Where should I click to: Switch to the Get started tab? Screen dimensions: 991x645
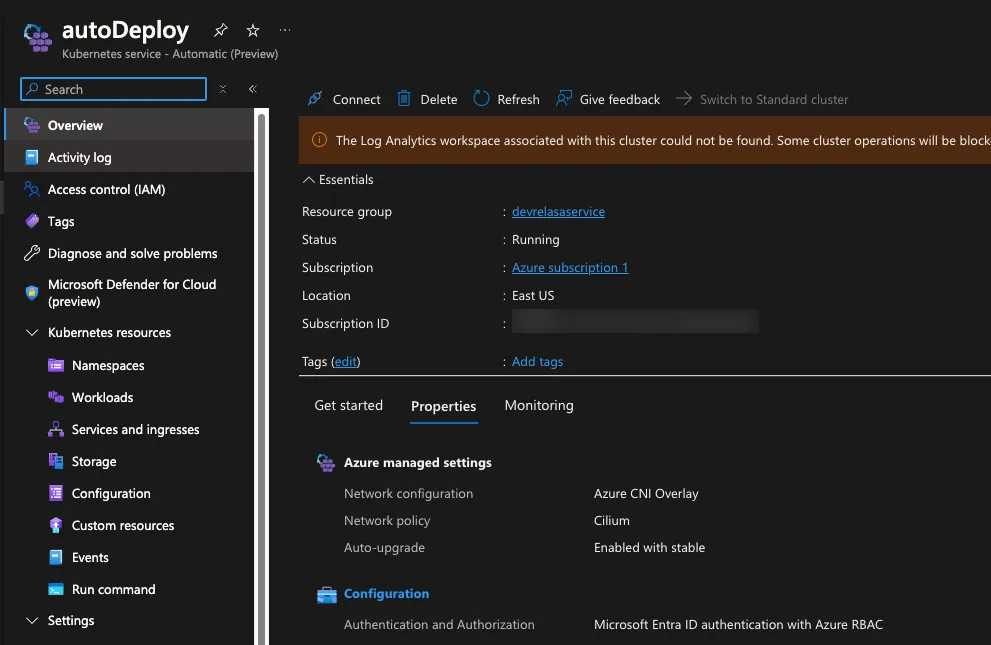pos(348,406)
